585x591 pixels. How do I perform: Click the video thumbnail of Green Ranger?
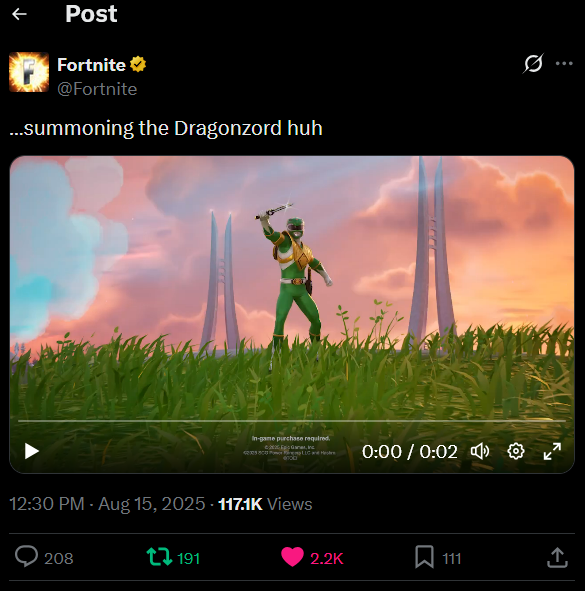(x=292, y=286)
